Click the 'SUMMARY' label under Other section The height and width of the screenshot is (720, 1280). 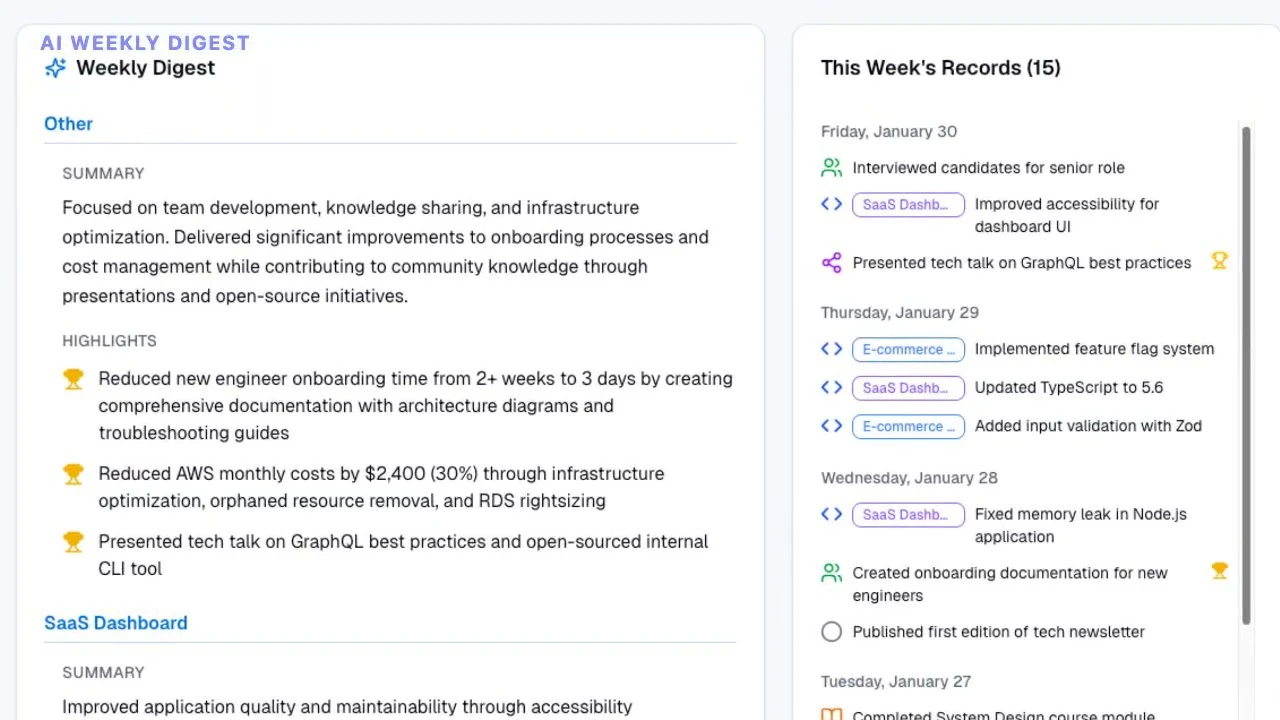coord(103,174)
